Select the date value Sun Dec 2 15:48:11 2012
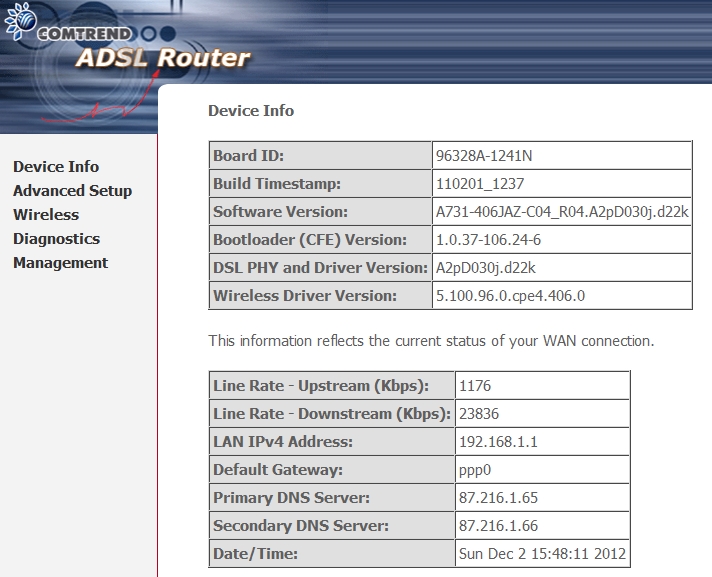Screen dimensions: 712x577 coord(542,554)
